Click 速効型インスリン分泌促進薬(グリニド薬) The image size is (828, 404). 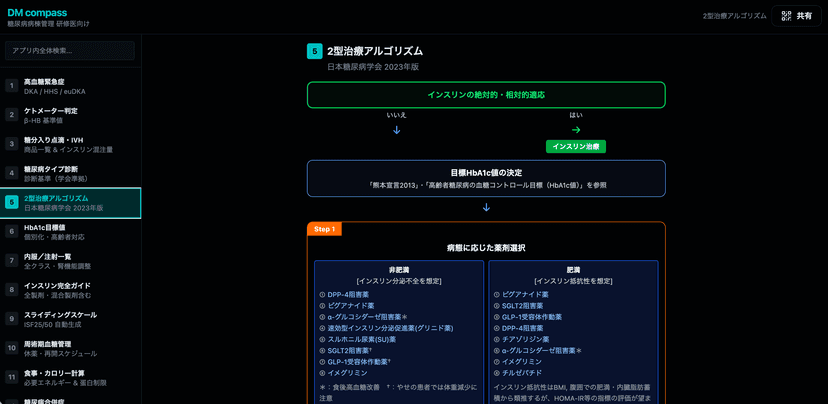coord(390,328)
